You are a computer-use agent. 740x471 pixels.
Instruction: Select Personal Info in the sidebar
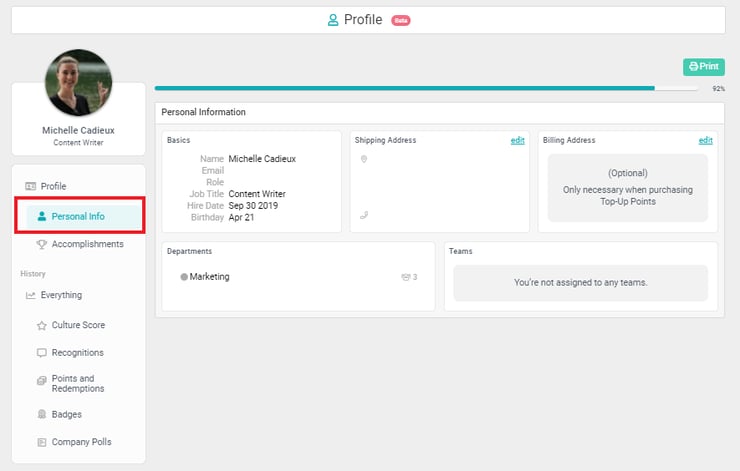click(78, 216)
